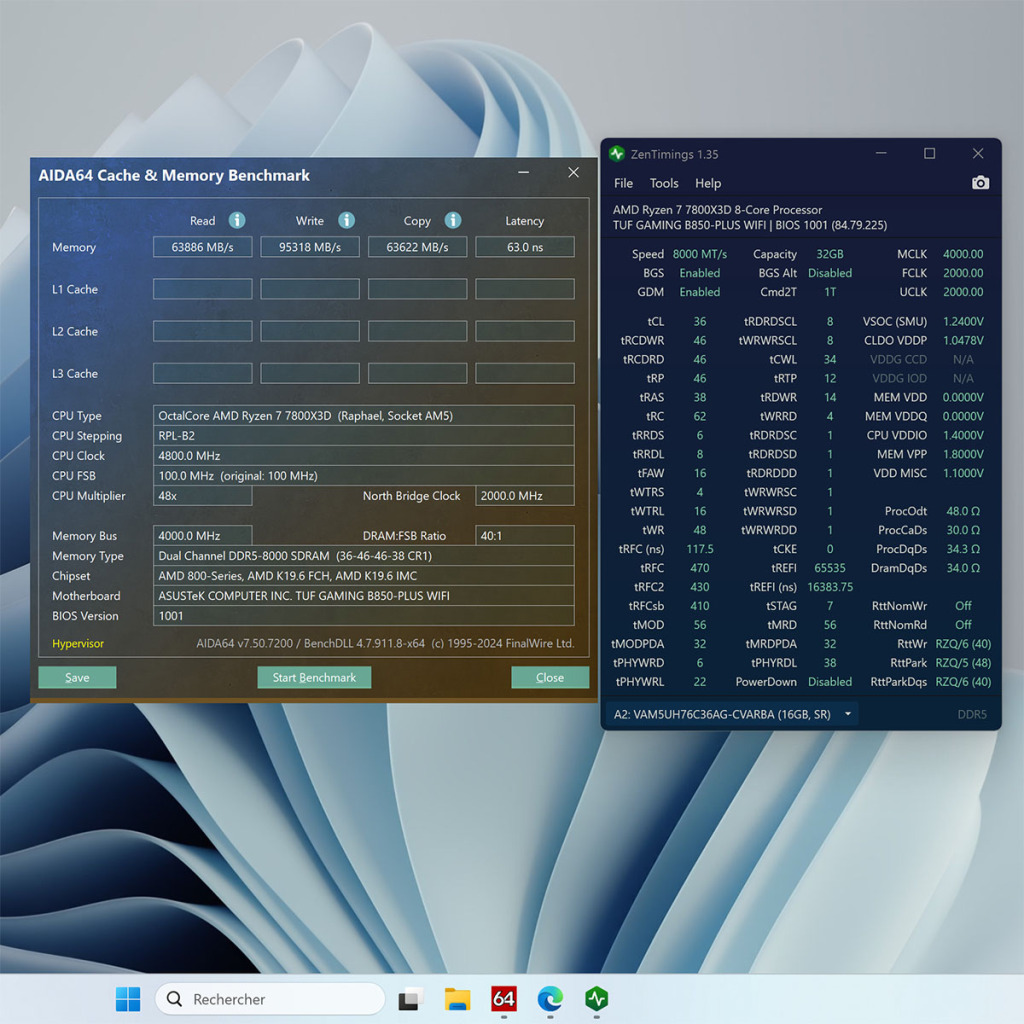
Task: Close the ZenTimings window
Action: pyautogui.click(x=978, y=153)
